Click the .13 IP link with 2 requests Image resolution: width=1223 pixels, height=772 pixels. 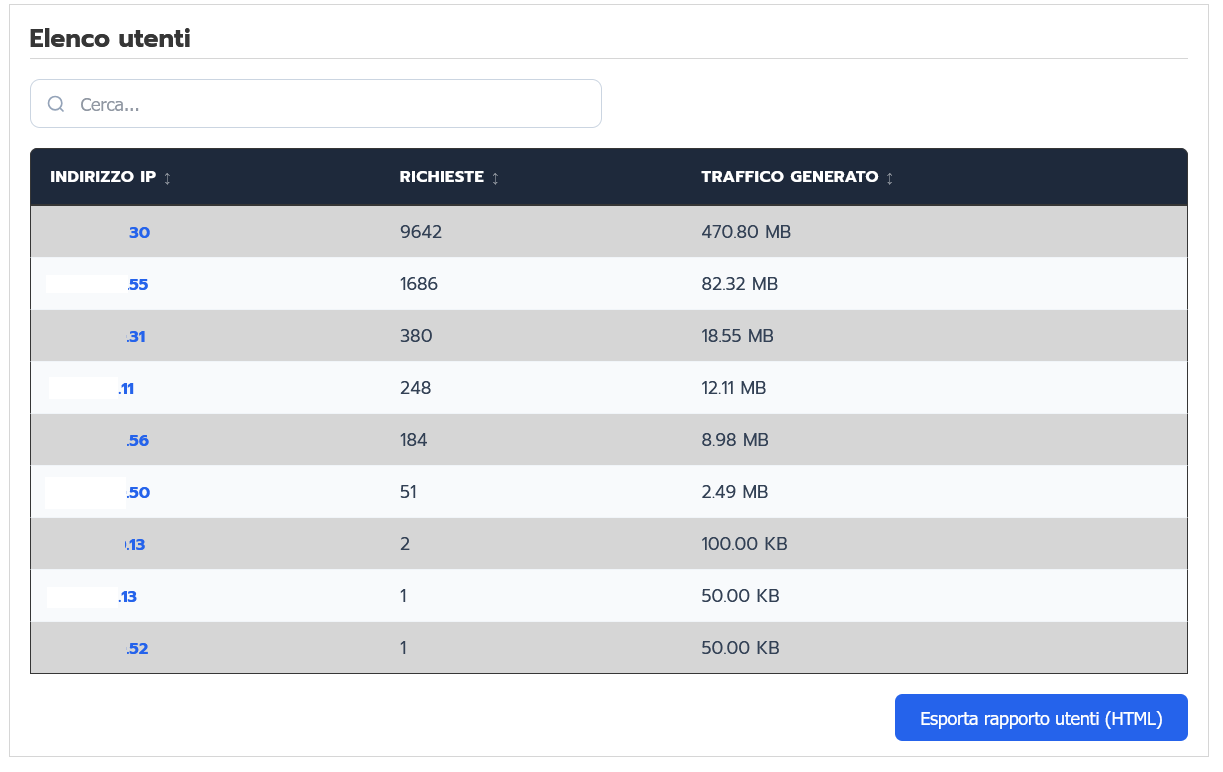[x=136, y=545]
